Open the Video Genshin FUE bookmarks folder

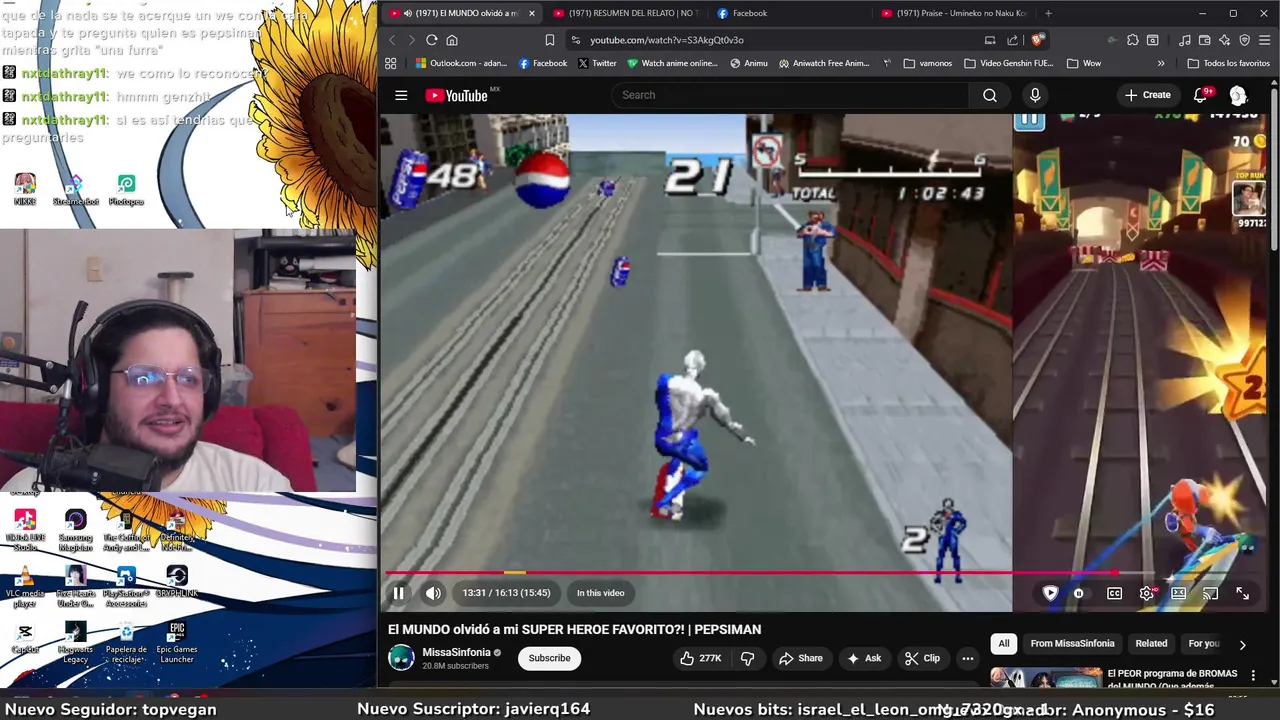pos(1009,63)
